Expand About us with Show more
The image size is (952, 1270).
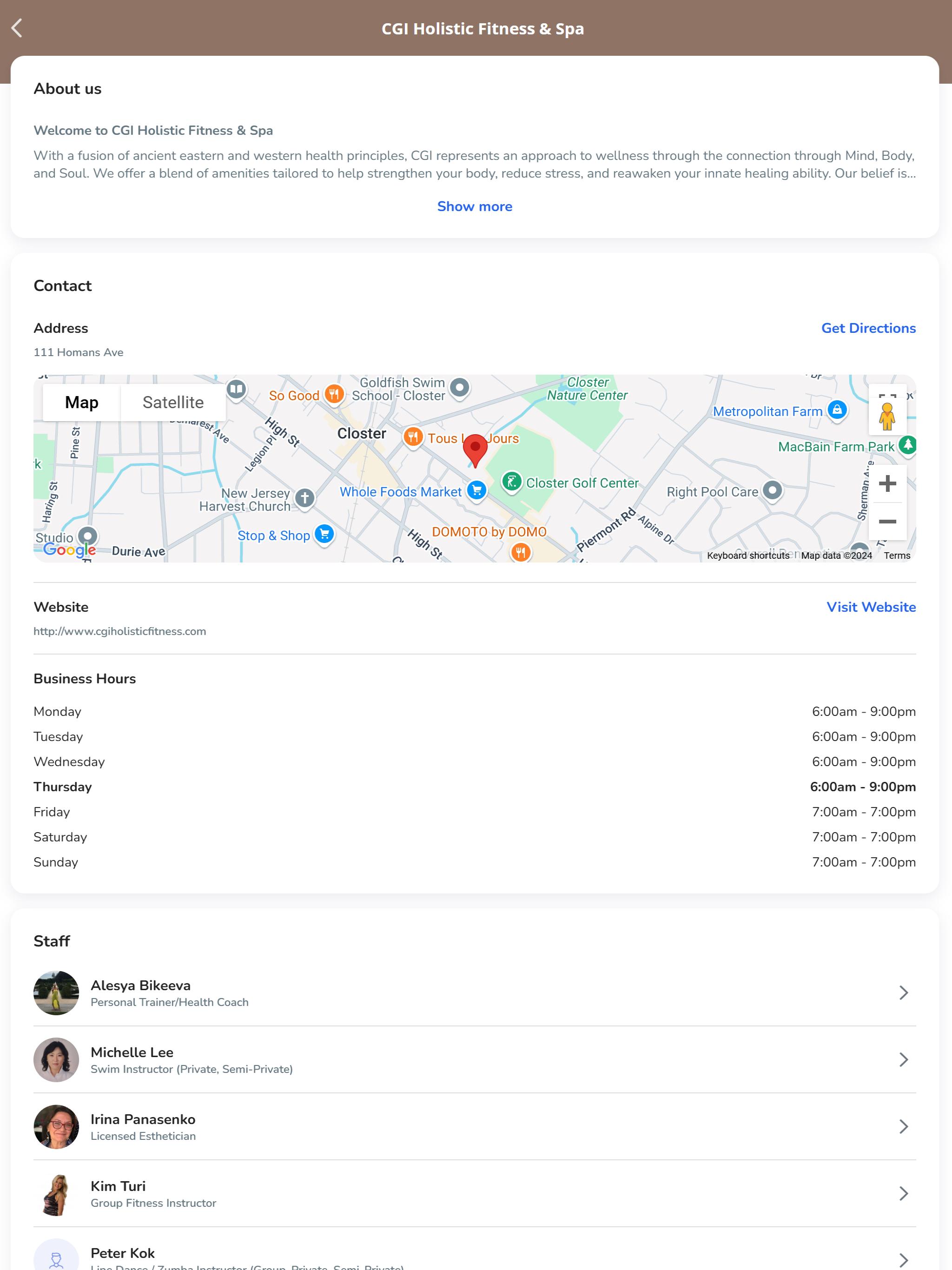click(x=475, y=207)
